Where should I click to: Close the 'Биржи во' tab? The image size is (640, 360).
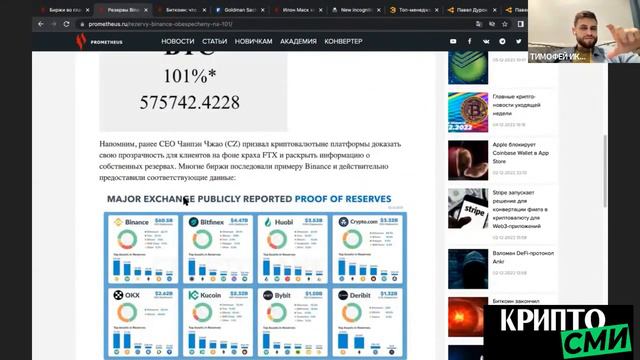(x=87, y=10)
